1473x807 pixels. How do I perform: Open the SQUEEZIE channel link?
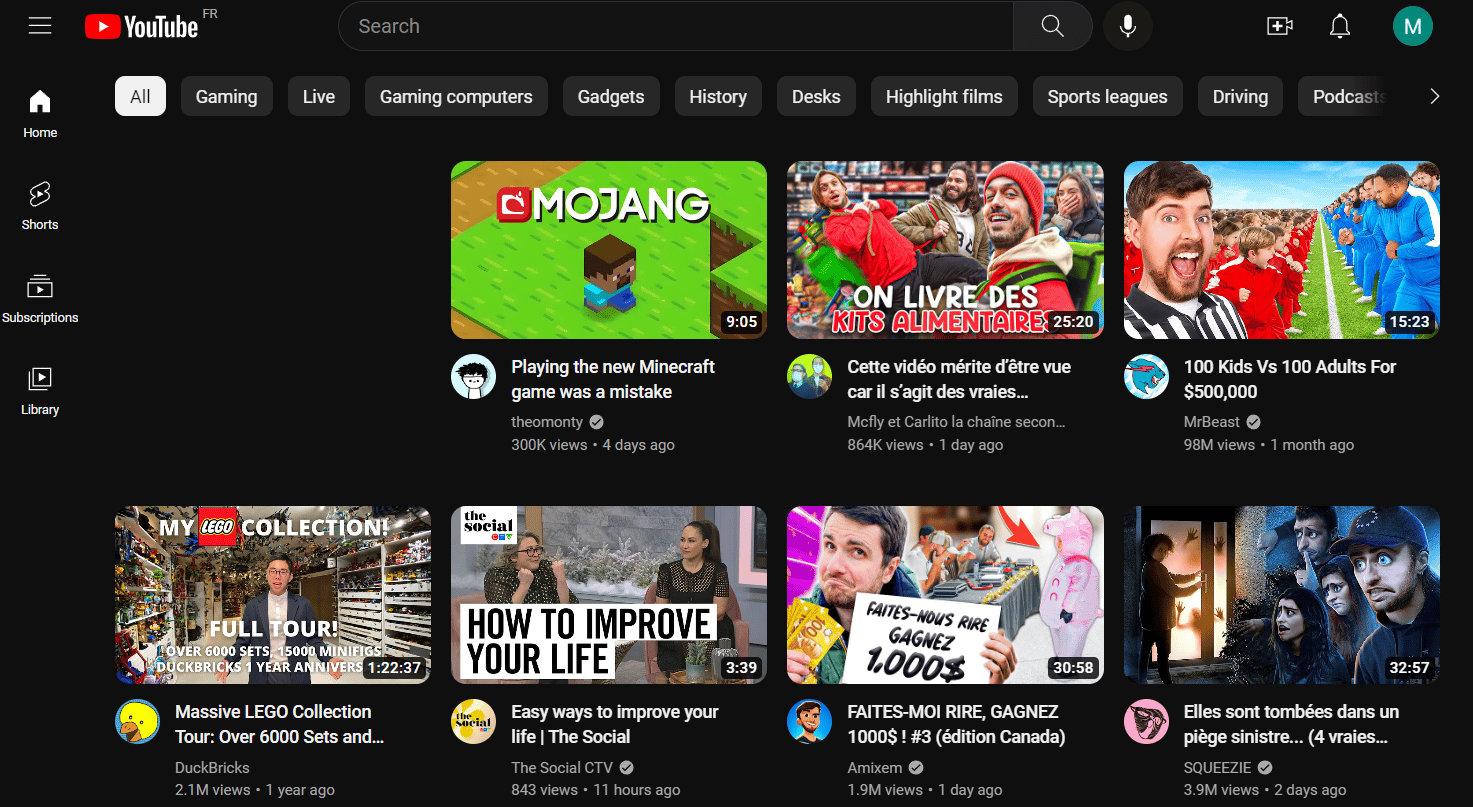(x=1218, y=767)
